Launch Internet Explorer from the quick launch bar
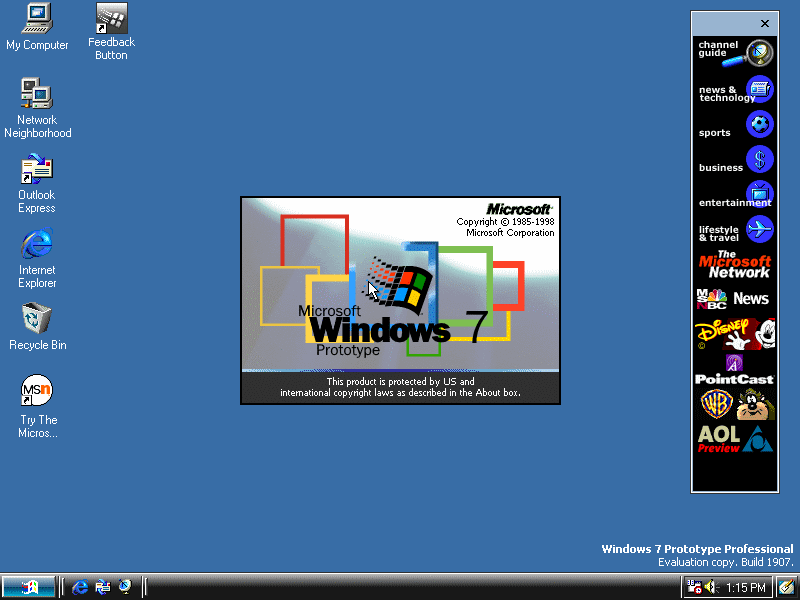 click(80, 587)
